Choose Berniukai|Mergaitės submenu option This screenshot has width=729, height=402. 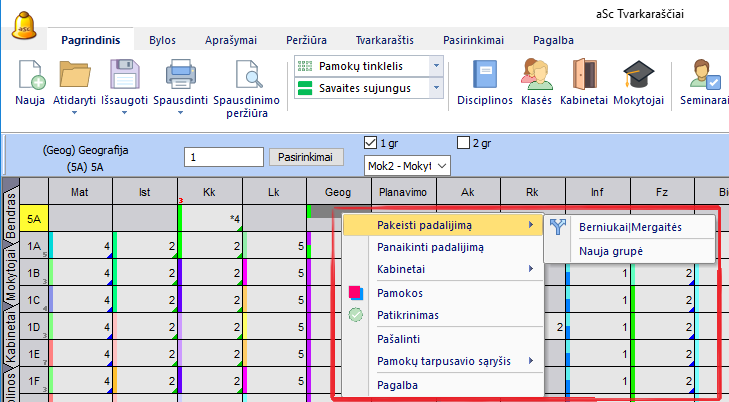pos(630,227)
